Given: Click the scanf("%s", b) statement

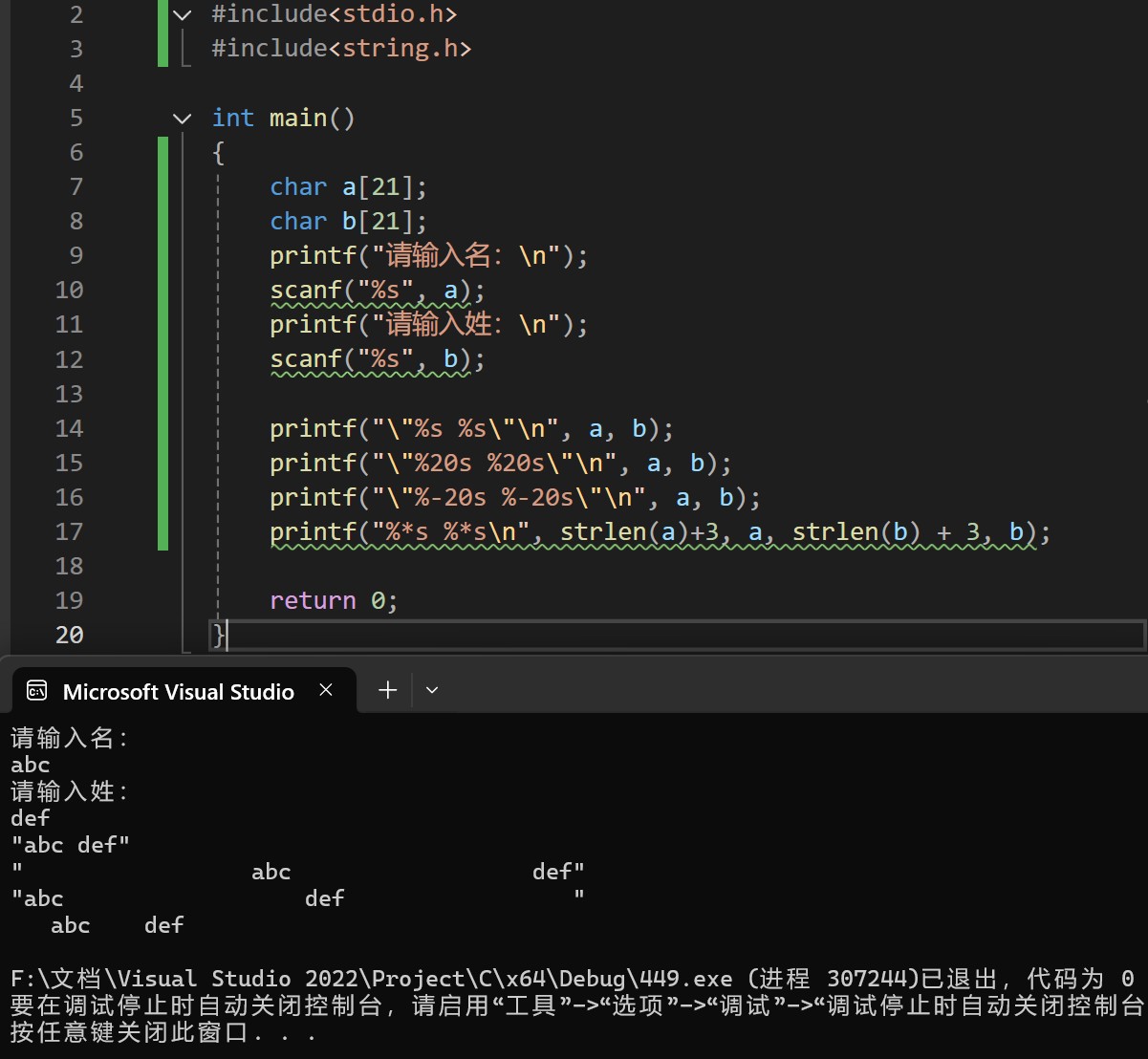Looking at the screenshot, I should pos(378,359).
